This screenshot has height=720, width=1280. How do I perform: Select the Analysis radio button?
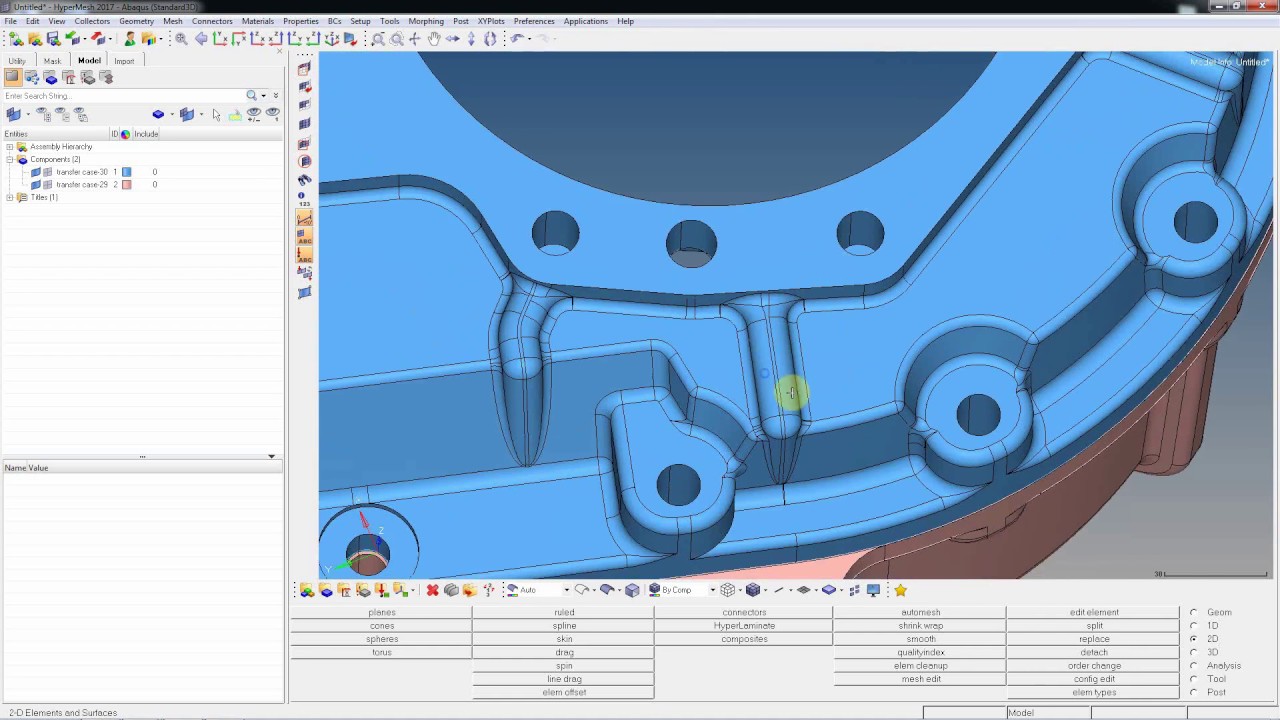(x=1193, y=666)
